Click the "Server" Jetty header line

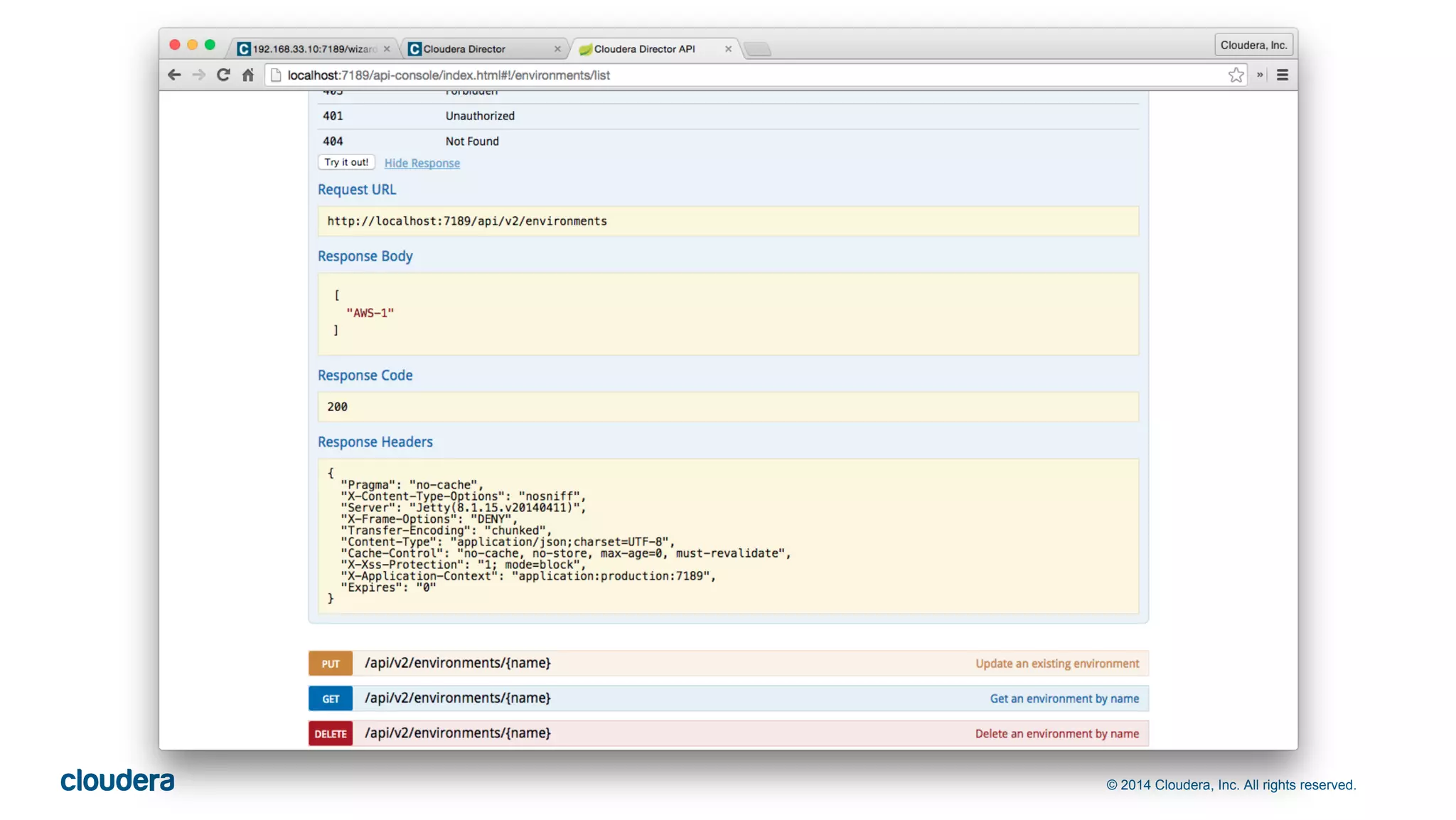(x=464, y=508)
